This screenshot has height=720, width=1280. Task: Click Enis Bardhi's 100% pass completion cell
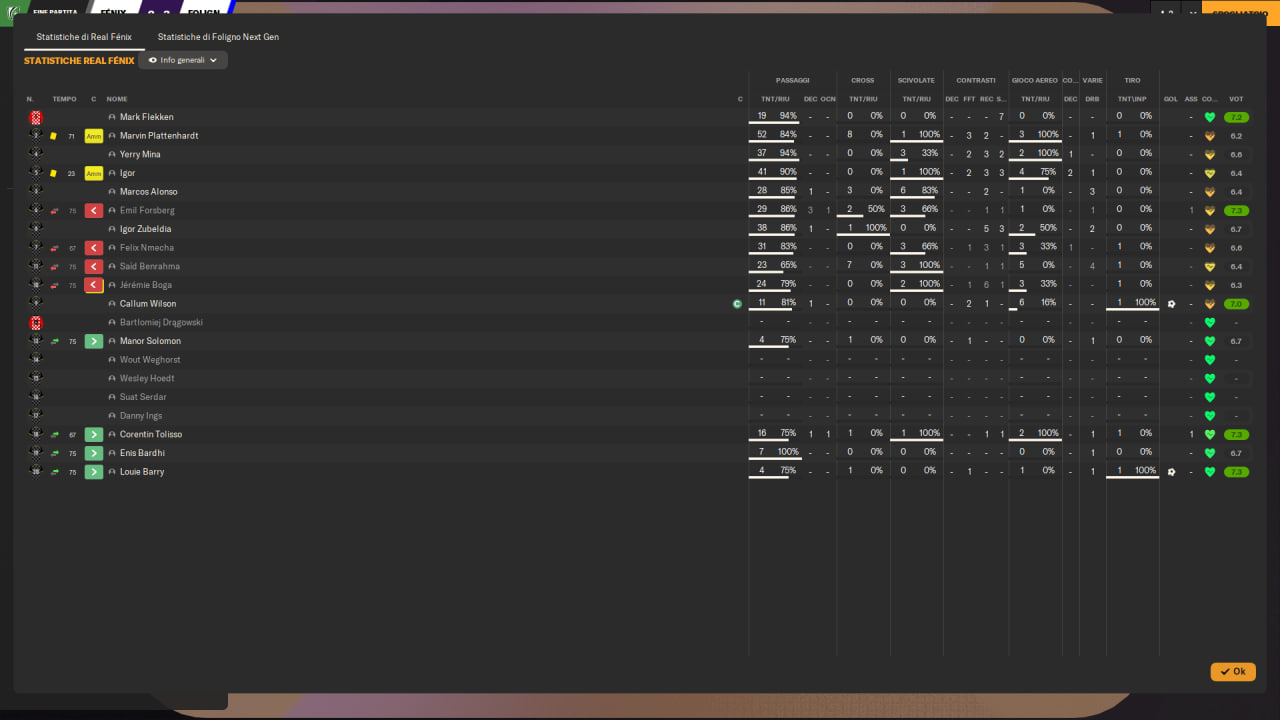(787, 452)
